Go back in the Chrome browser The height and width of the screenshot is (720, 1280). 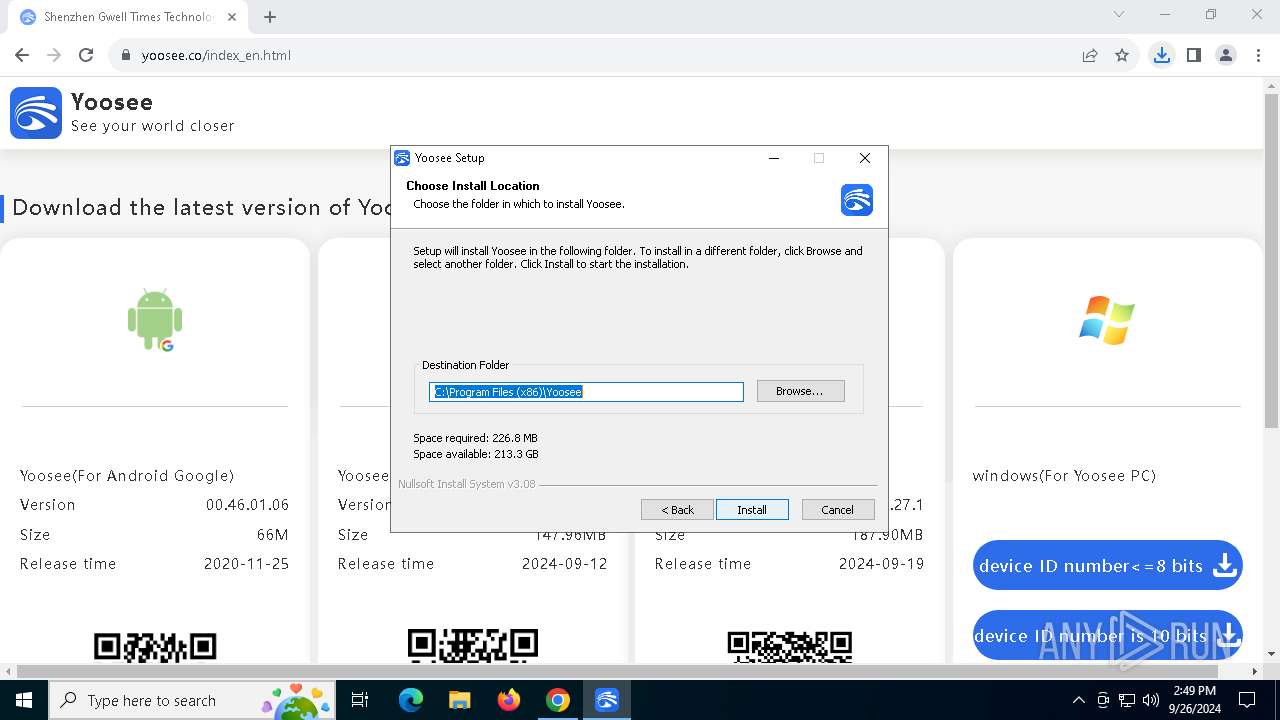tap(22, 55)
